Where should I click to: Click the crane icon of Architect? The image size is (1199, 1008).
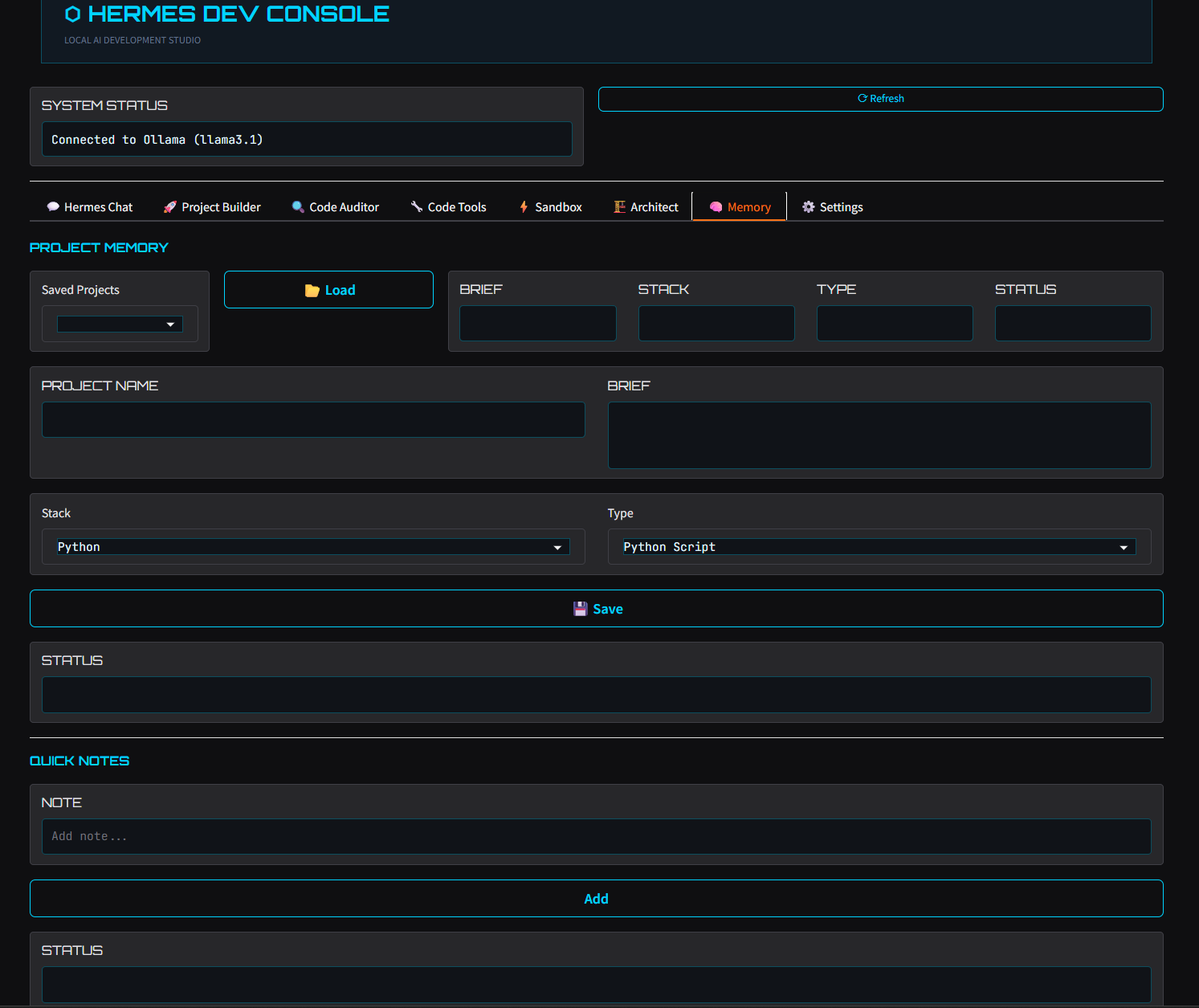[x=619, y=207]
